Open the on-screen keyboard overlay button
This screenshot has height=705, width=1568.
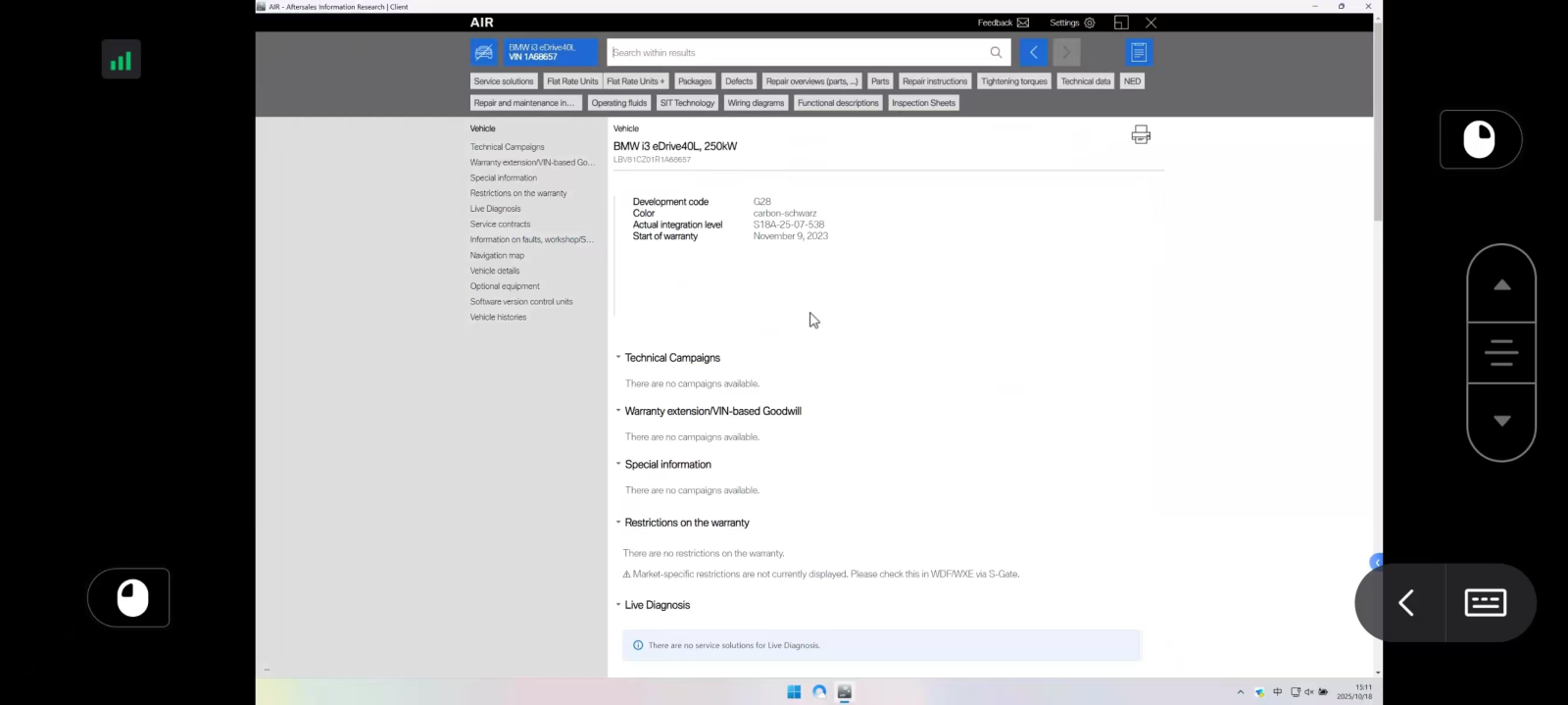tap(1485, 602)
